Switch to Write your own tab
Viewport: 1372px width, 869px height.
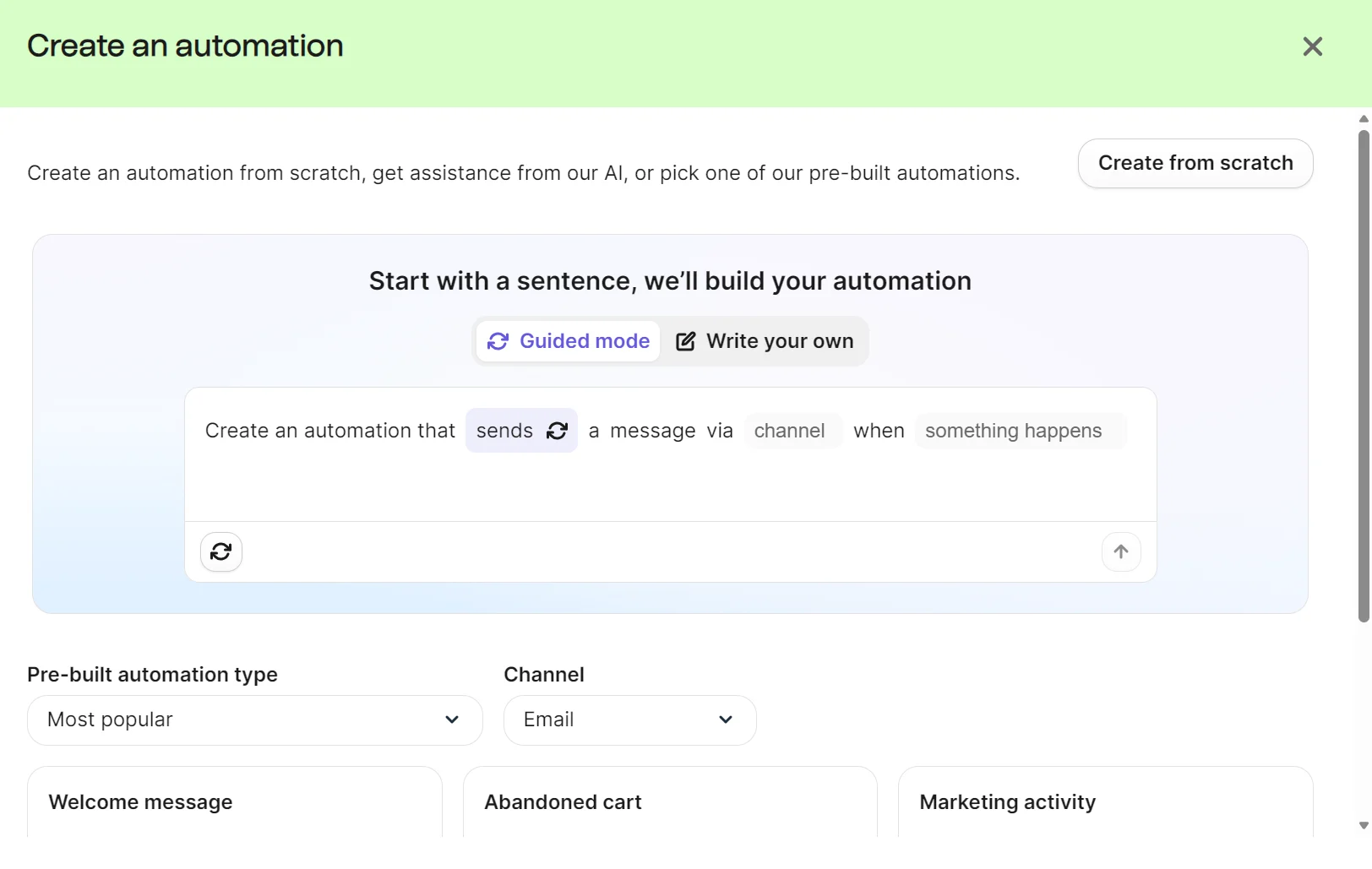765,341
